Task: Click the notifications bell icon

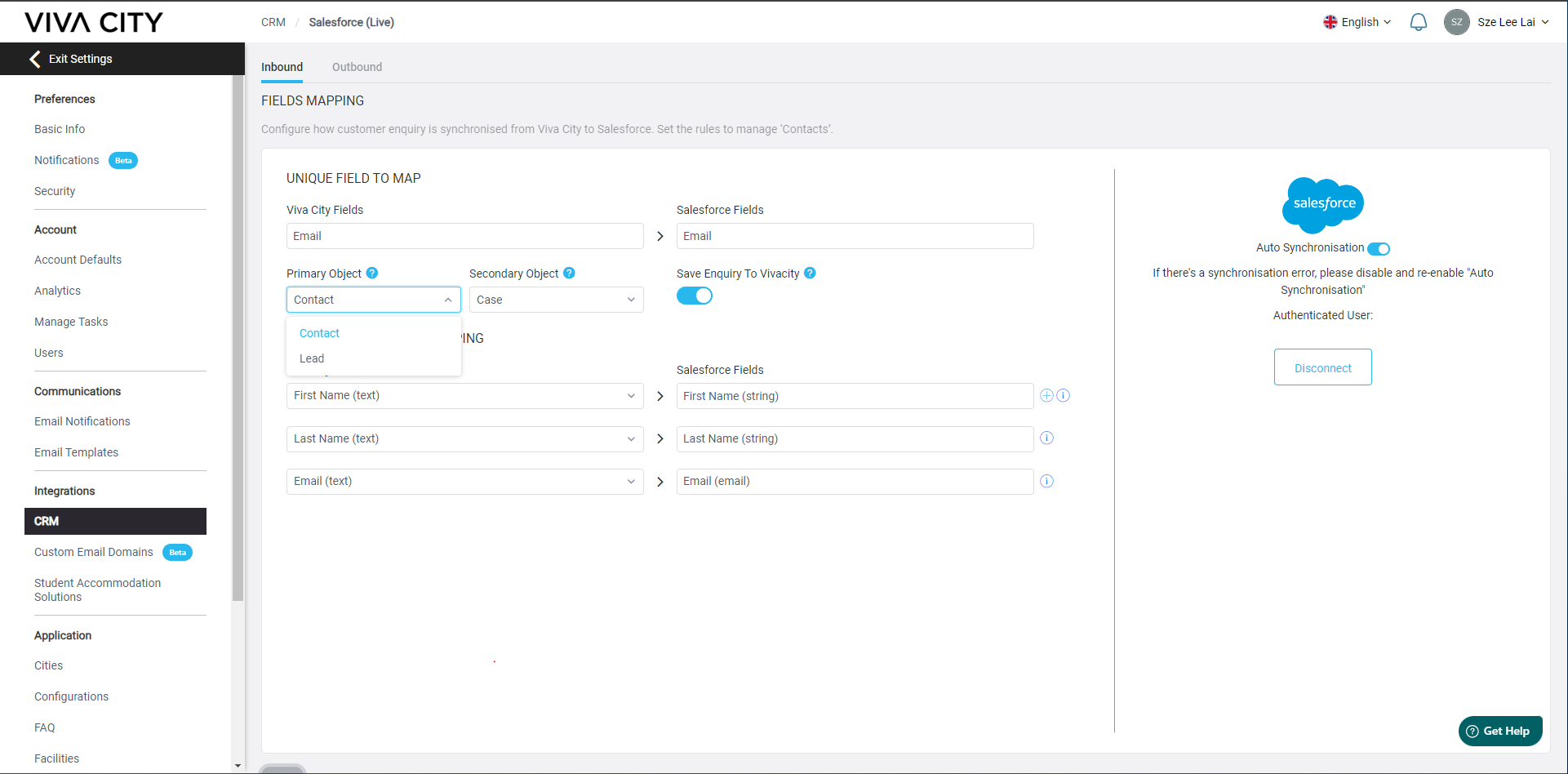Action: [1419, 22]
